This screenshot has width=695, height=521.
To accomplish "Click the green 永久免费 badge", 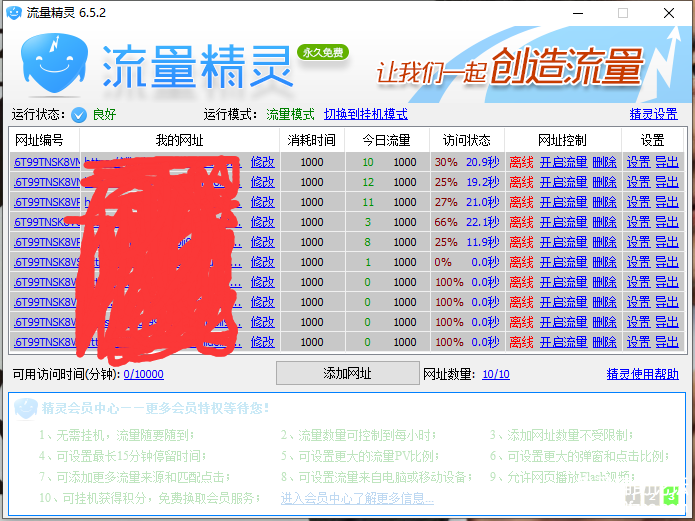I will click(323, 52).
